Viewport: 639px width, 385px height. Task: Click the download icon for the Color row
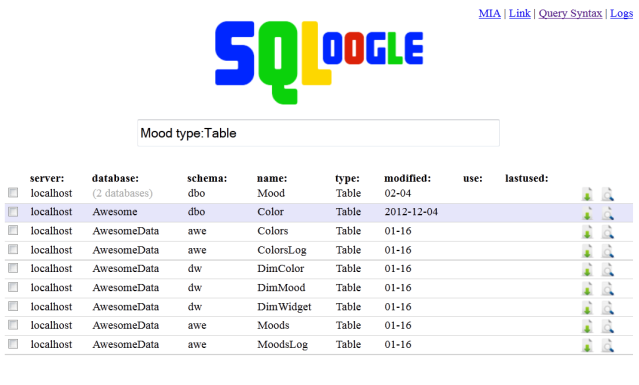[x=587, y=213]
